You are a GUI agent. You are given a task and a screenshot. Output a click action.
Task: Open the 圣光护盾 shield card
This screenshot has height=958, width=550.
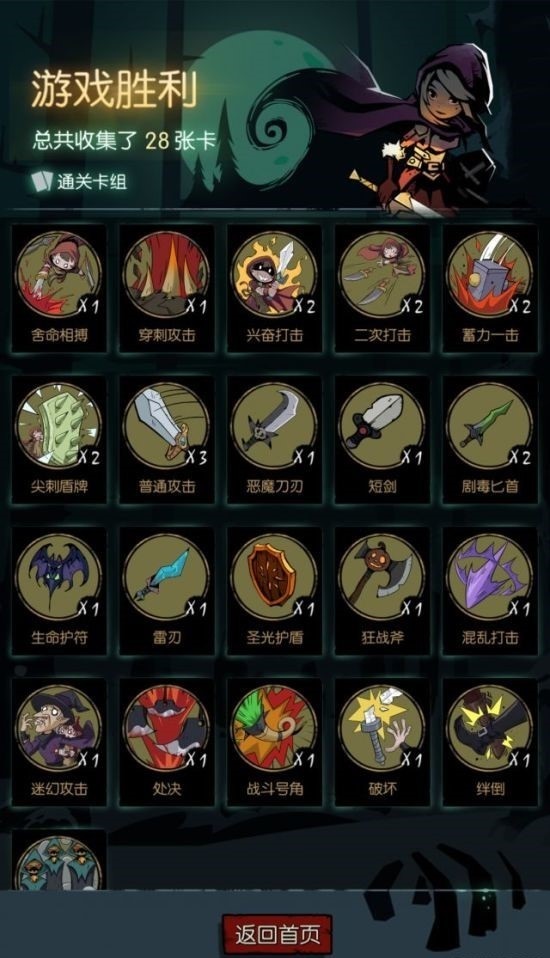274,591
